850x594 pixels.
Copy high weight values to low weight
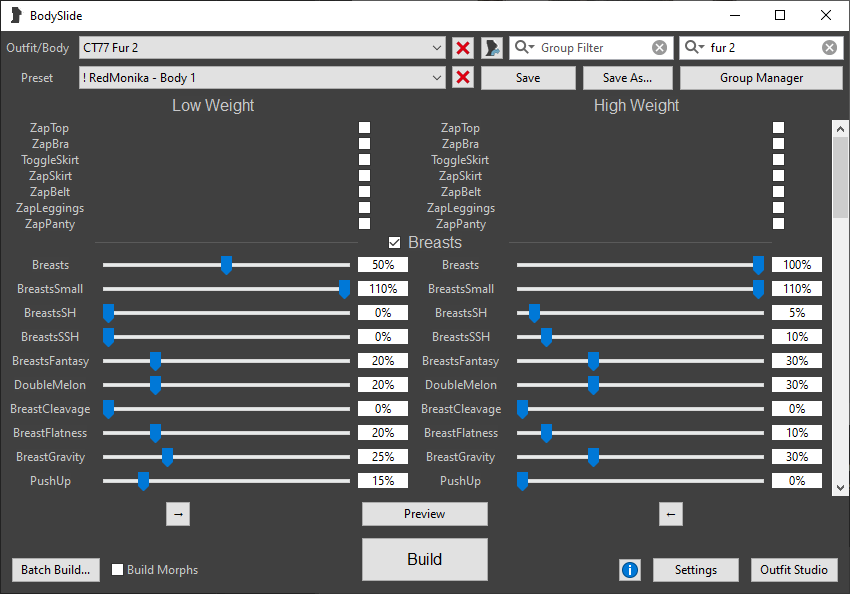click(x=671, y=514)
